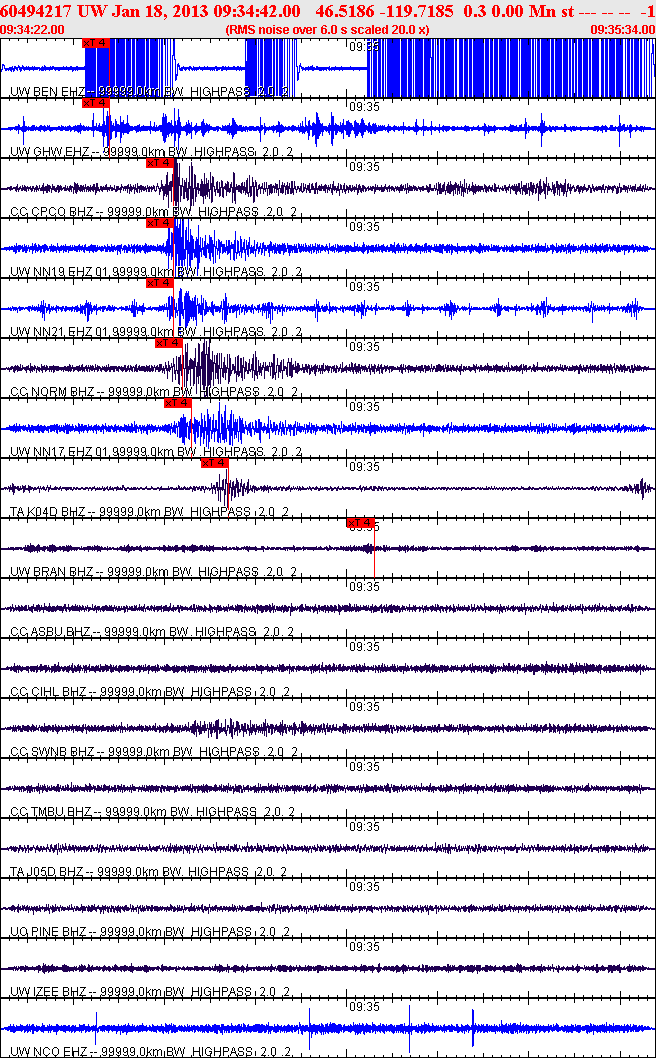This screenshot has width=656, height=1058.
Task: Select the xT 4 pick flag on the UW GHW trace
Action: [95, 103]
